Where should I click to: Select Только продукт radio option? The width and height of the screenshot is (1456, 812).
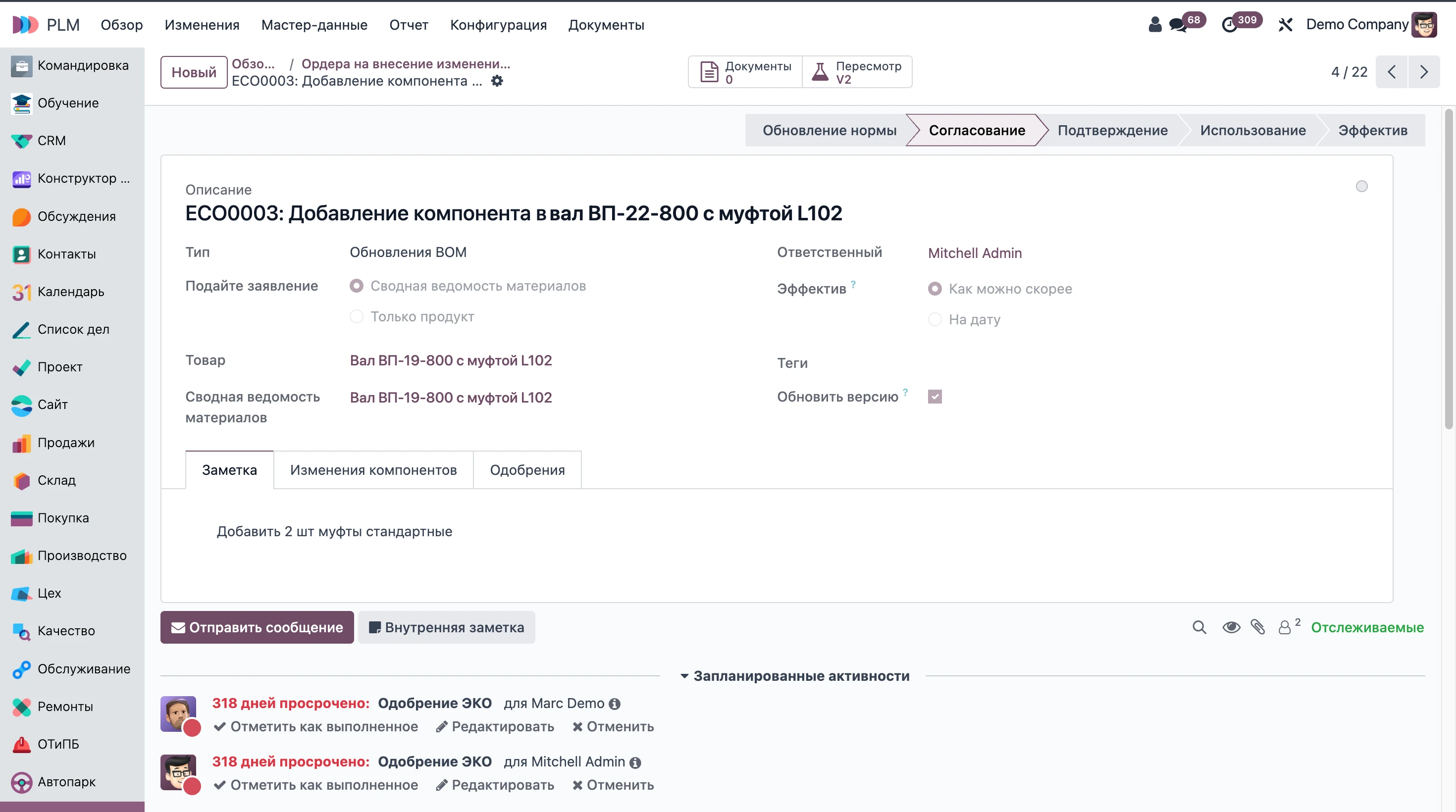click(357, 316)
